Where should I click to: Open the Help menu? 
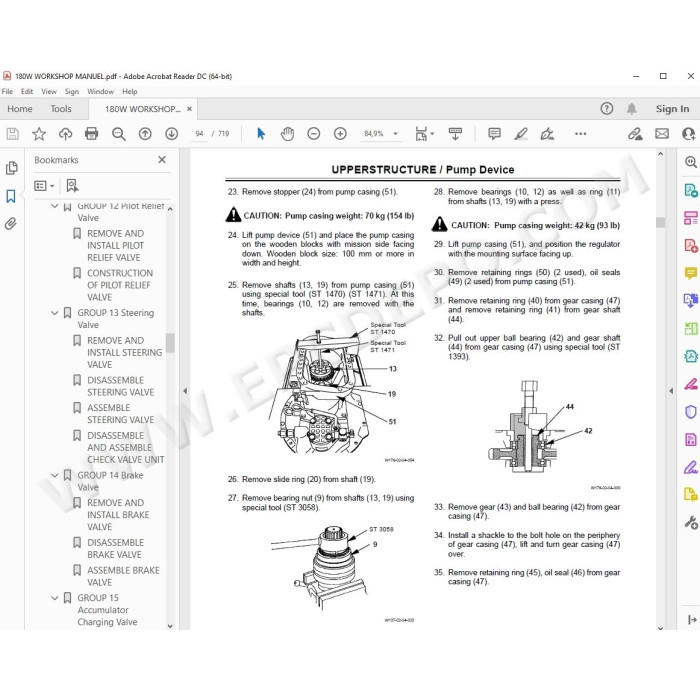(x=129, y=92)
